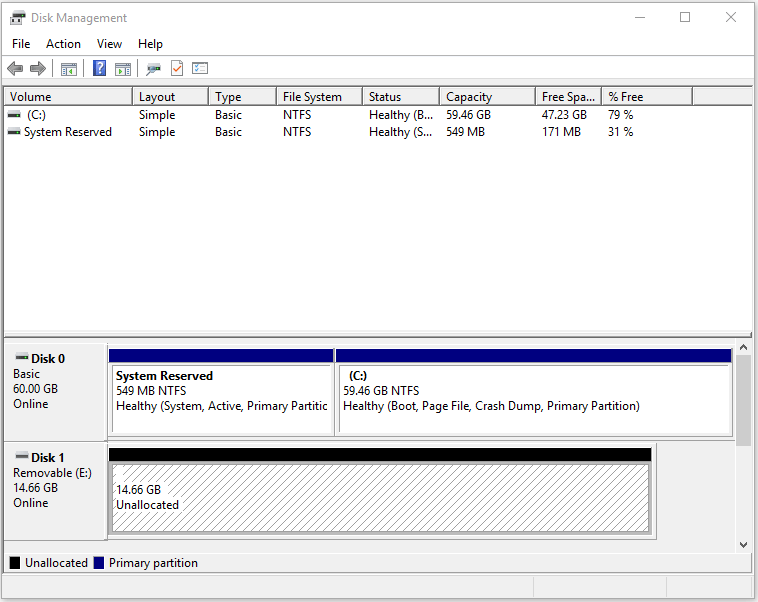This screenshot has width=758, height=602.
Task: Sort list by Capacity column header
Action: coord(486,97)
